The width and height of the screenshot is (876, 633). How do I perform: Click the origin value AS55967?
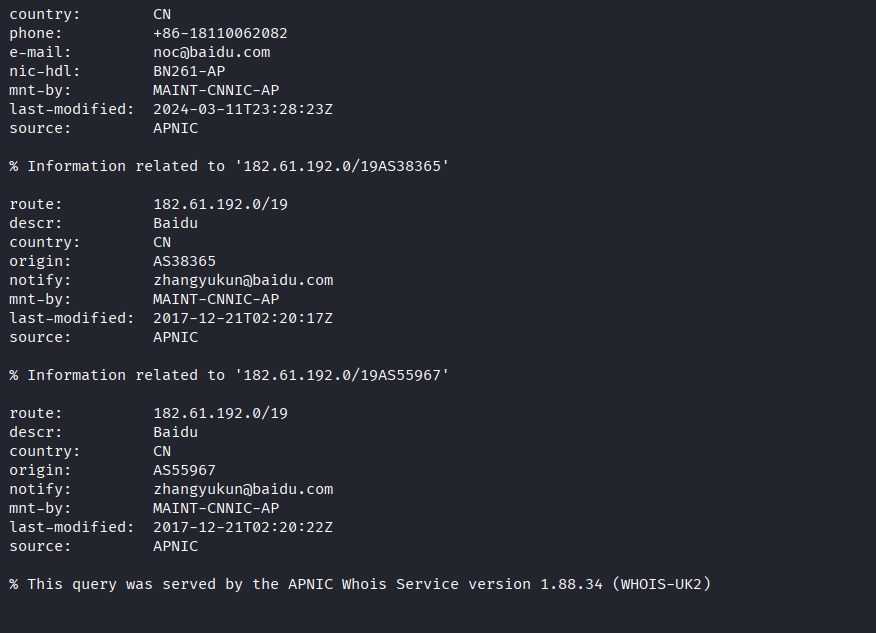tap(184, 470)
